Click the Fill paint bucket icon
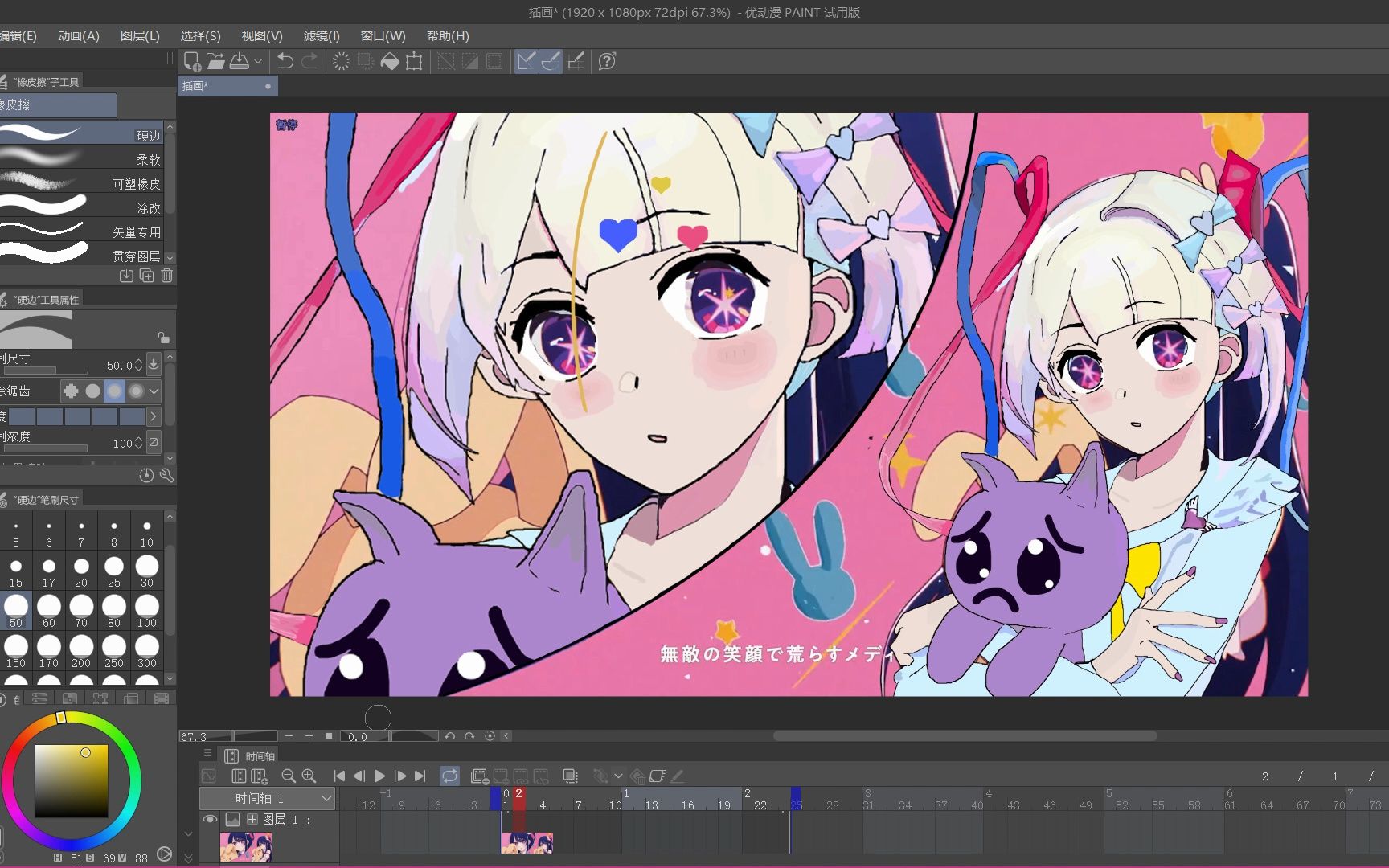 [390, 61]
